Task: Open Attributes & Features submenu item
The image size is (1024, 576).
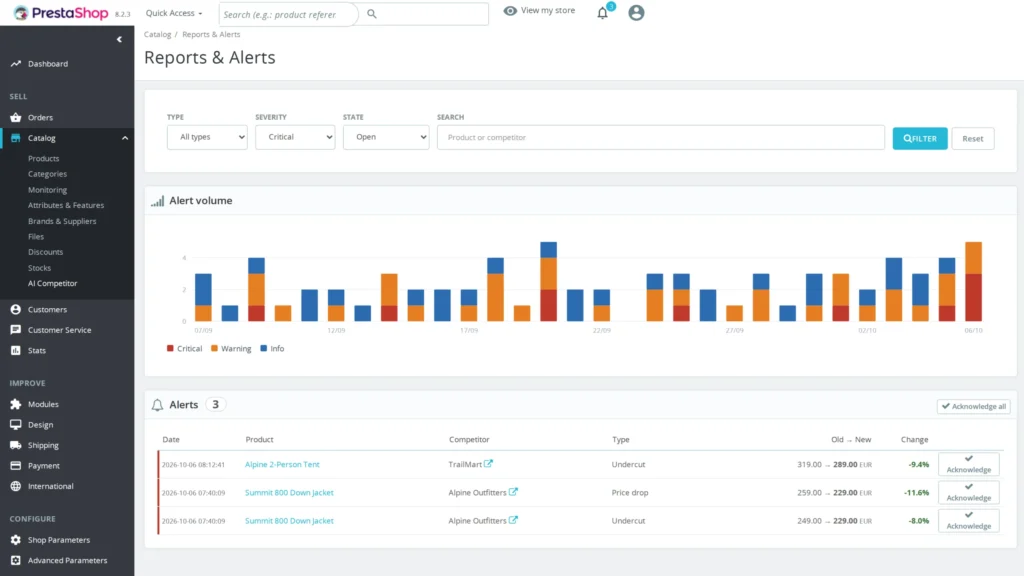Action: (x=66, y=205)
